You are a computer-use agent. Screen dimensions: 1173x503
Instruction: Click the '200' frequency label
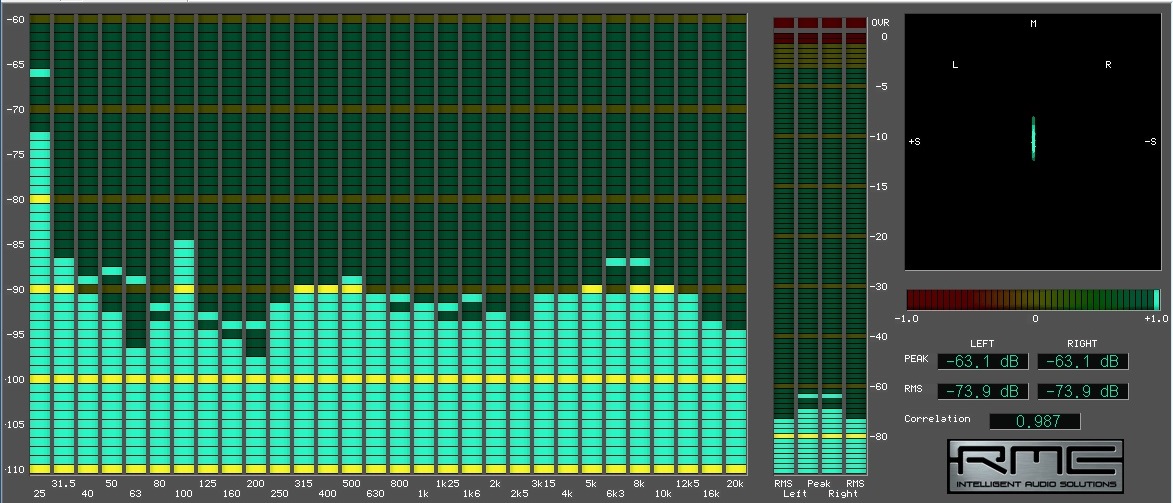coord(255,484)
